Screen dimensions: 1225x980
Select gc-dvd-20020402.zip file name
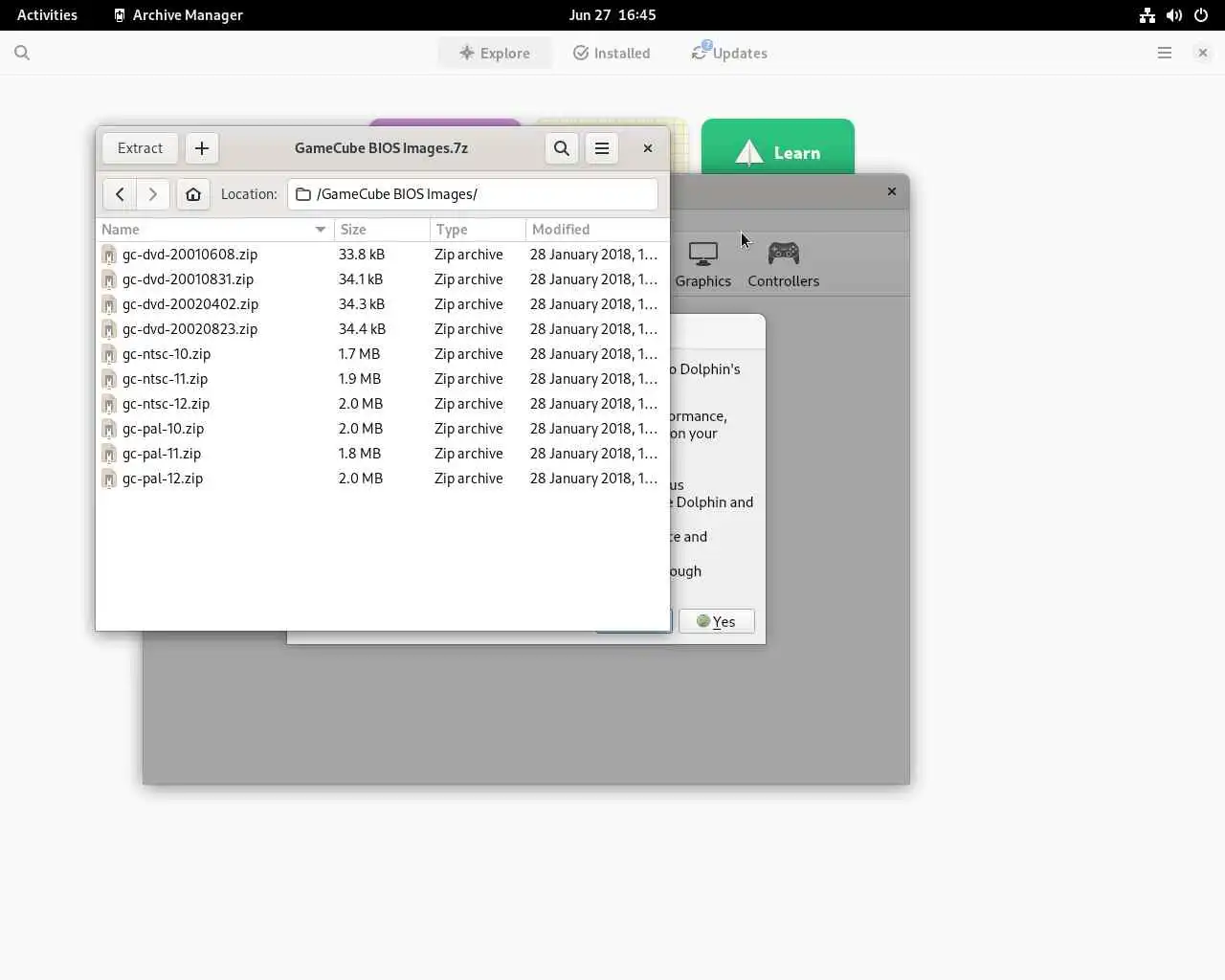(190, 304)
